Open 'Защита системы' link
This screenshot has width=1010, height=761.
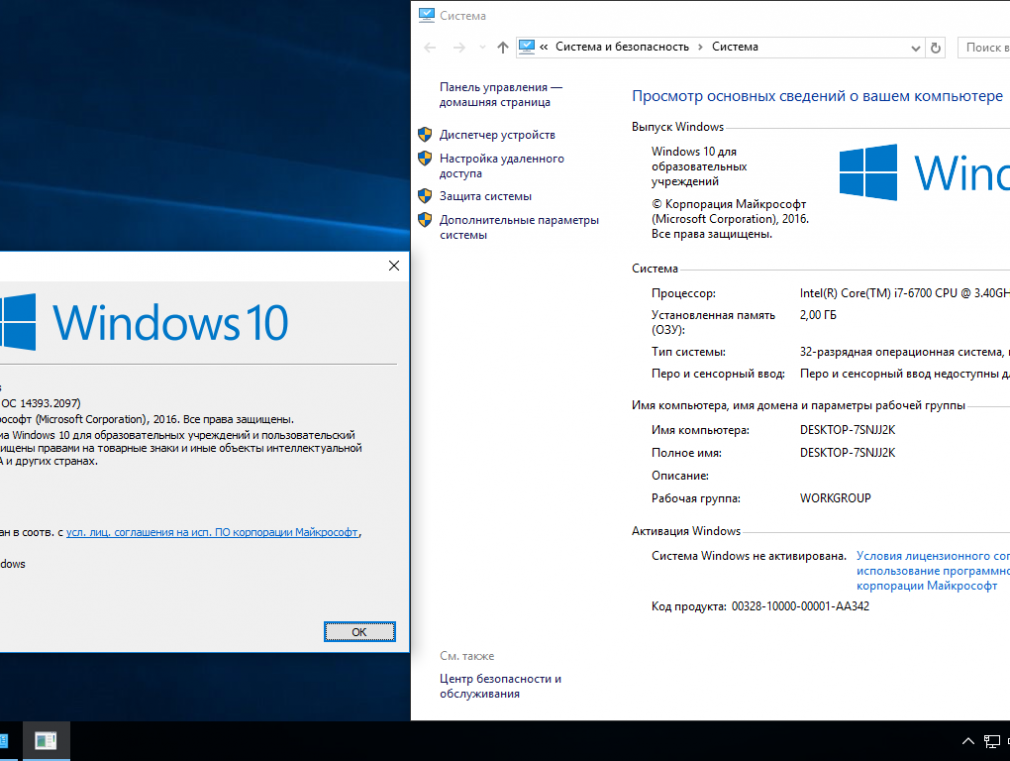click(486, 196)
